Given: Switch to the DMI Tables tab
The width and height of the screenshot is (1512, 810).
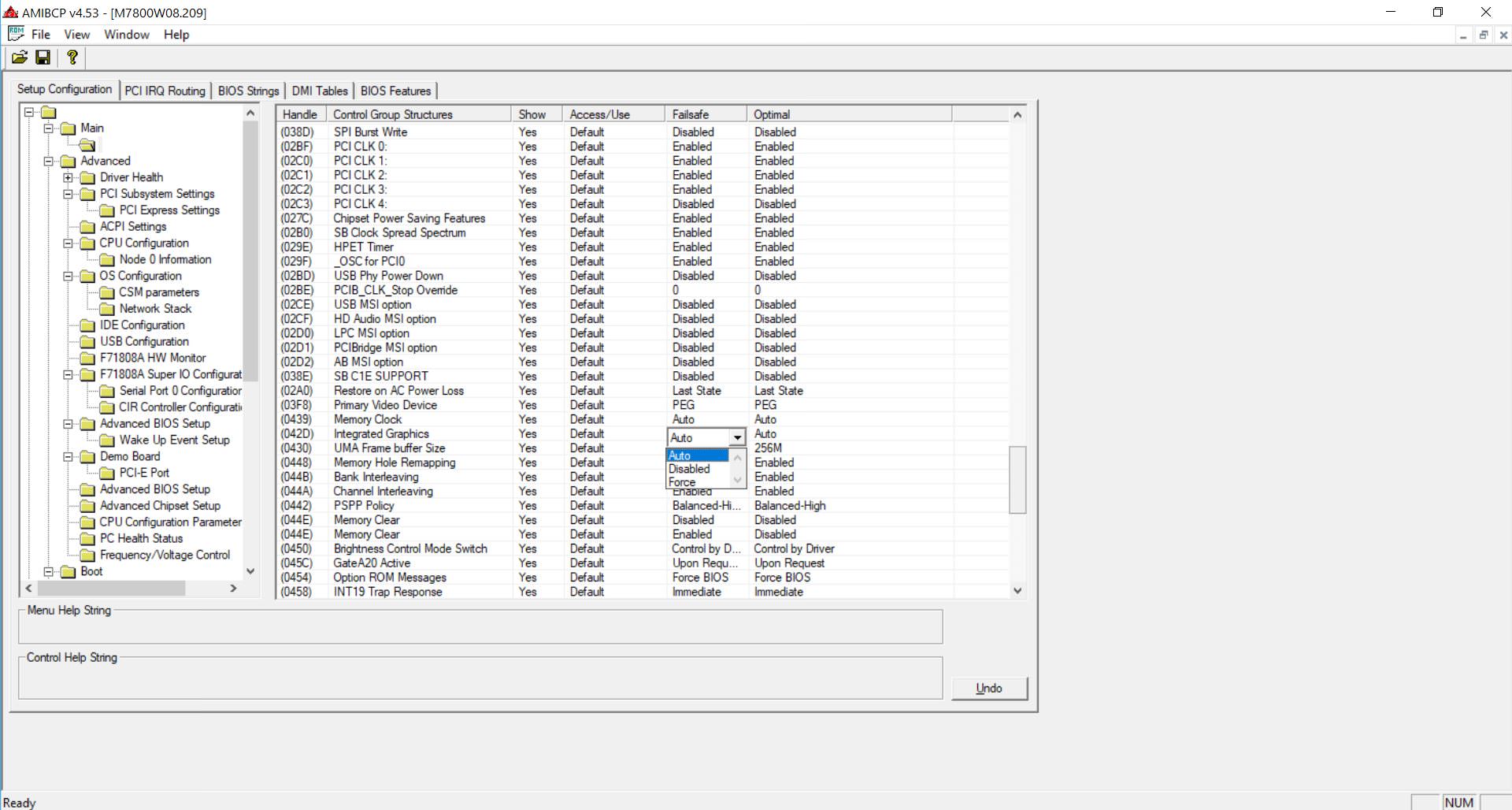Looking at the screenshot, I should 320,91.
